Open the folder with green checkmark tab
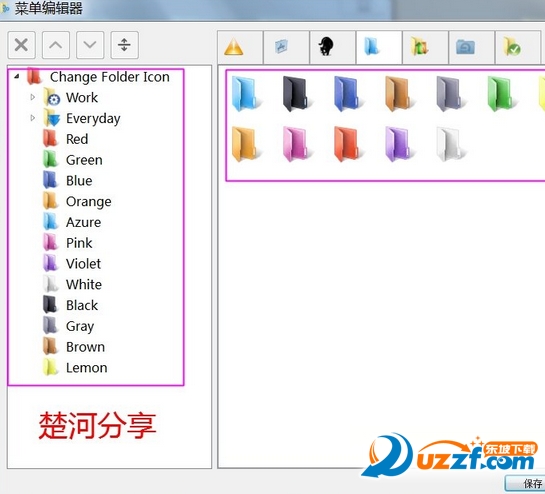 (x=518, y=47)
